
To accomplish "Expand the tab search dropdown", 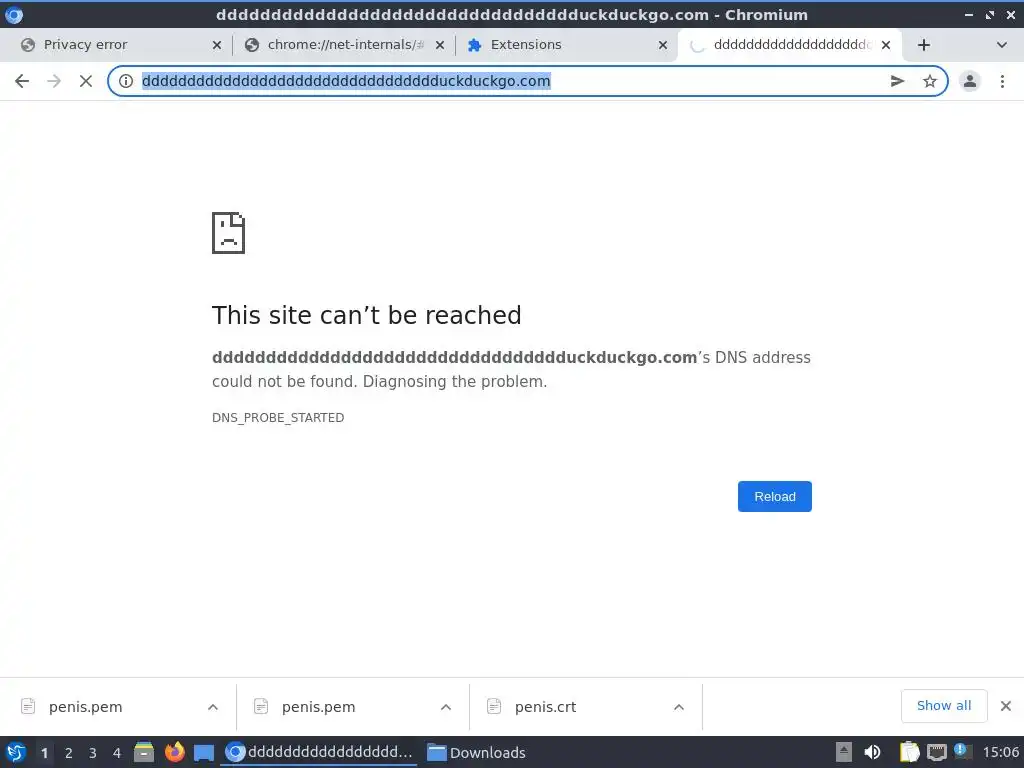I will click(x=1002, y=45).
